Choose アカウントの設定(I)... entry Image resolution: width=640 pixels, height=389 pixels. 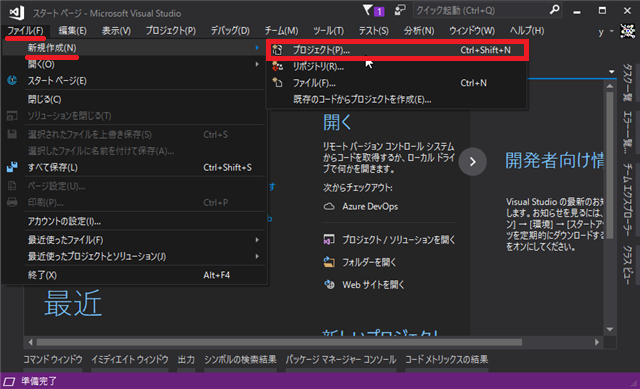pyautogui.click(x=134, y=221)
